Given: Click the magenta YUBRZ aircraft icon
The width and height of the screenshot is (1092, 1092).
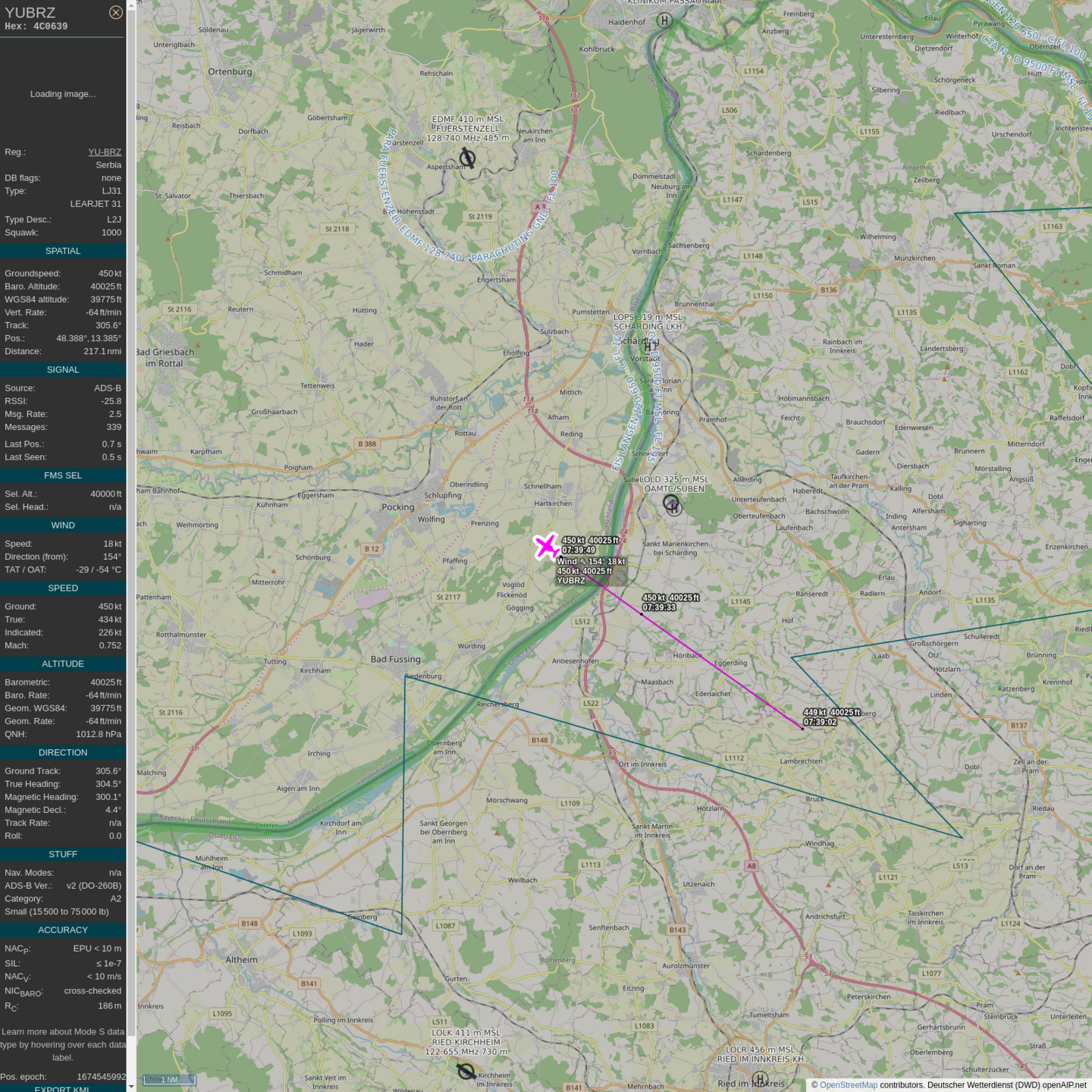Looking at the screenshot, I should pos(546,546).
